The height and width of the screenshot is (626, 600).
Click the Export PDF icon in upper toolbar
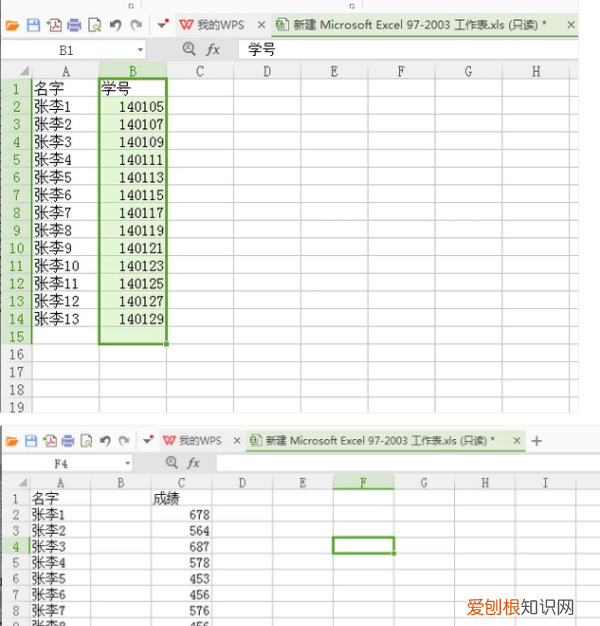click(x=54, y=25)
